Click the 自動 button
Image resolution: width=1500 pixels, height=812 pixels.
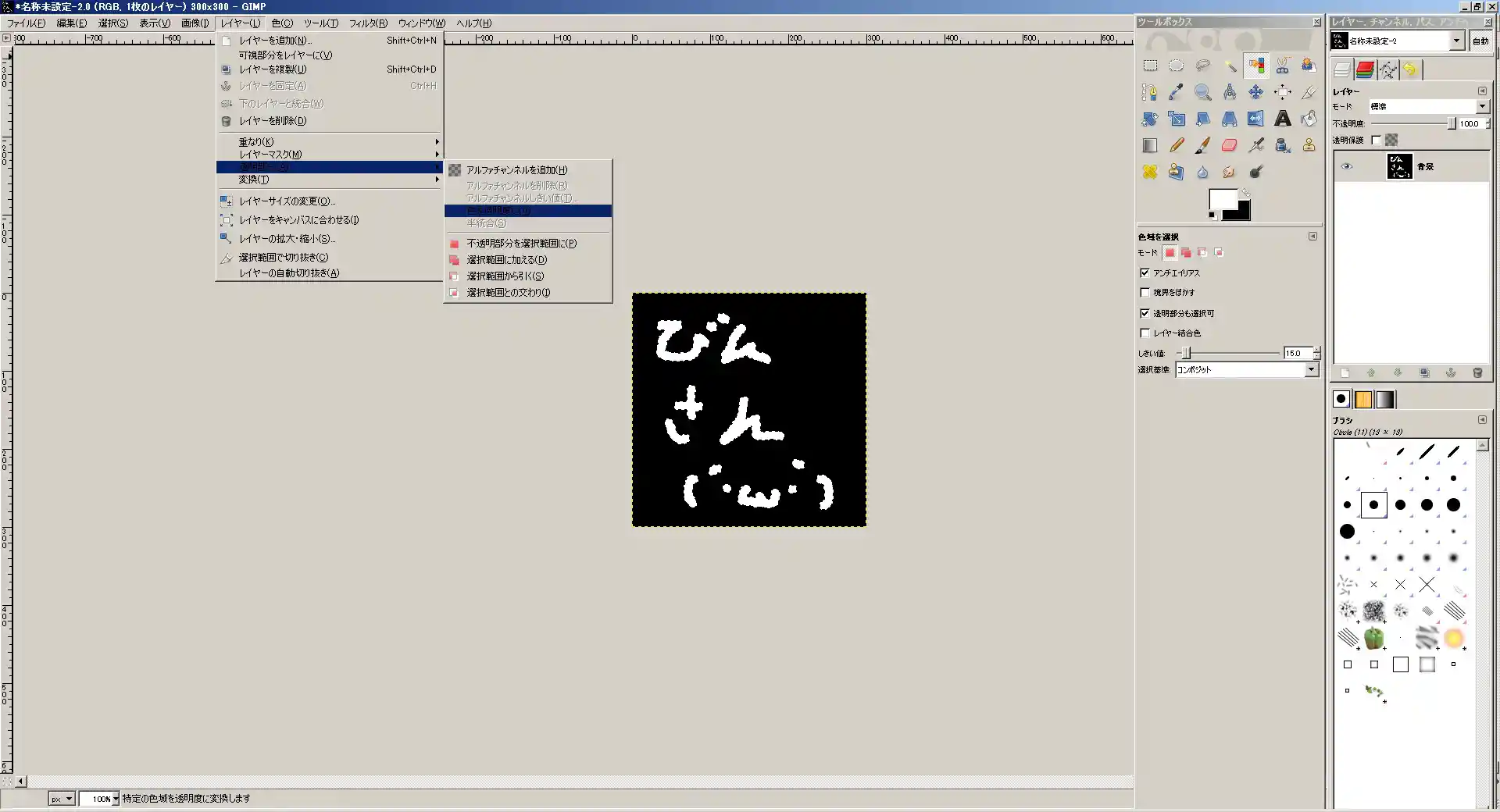point(1480,41)
